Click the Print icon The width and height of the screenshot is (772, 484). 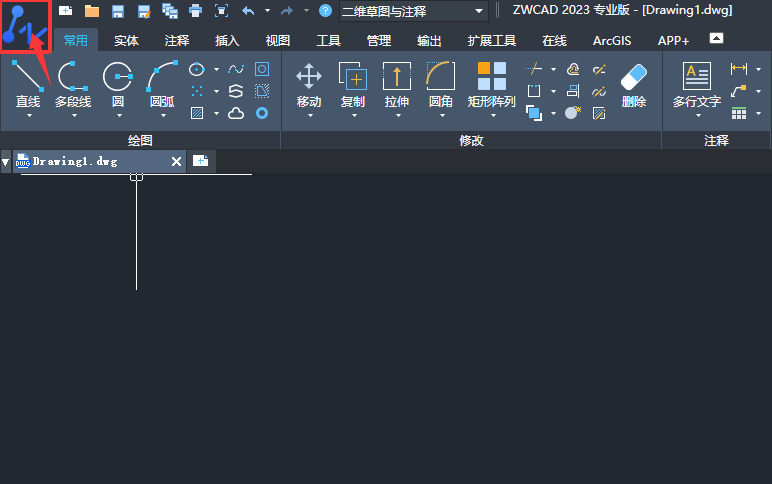point(195,10)
